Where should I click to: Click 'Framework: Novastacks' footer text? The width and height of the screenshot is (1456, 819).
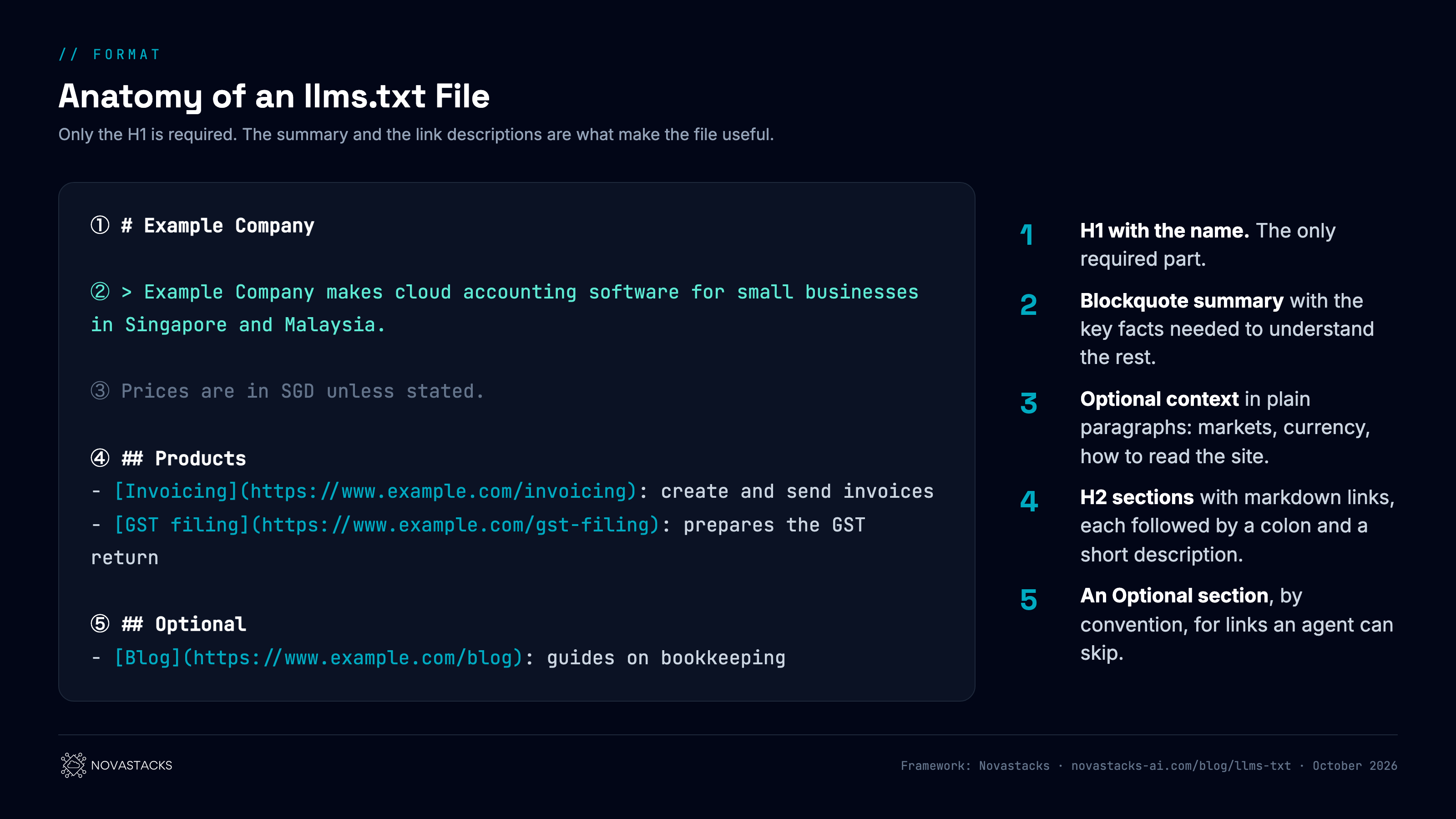pyautogui.click(x=975, y=765)
